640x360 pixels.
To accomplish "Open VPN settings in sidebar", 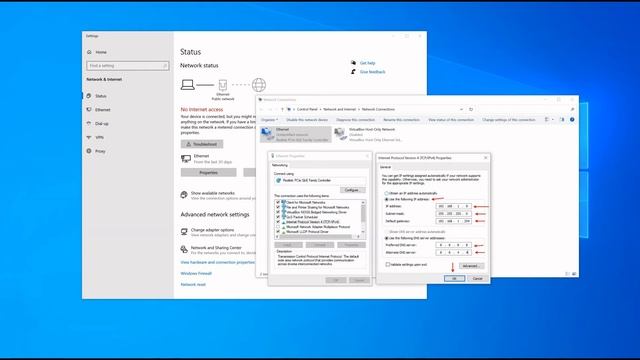I will (96, 138).
